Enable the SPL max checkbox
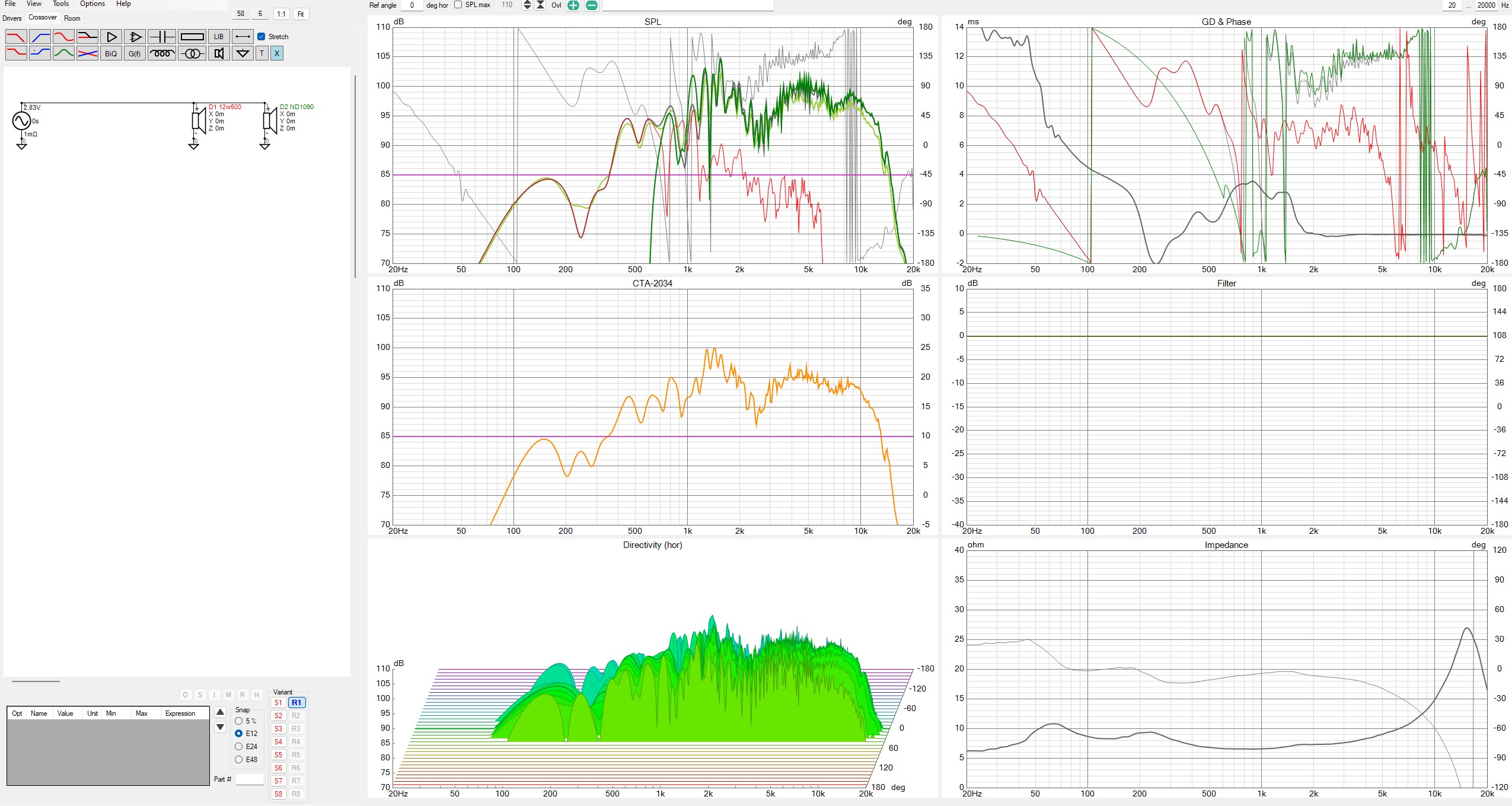1512x806 pixels. click(x=458, y=5)
